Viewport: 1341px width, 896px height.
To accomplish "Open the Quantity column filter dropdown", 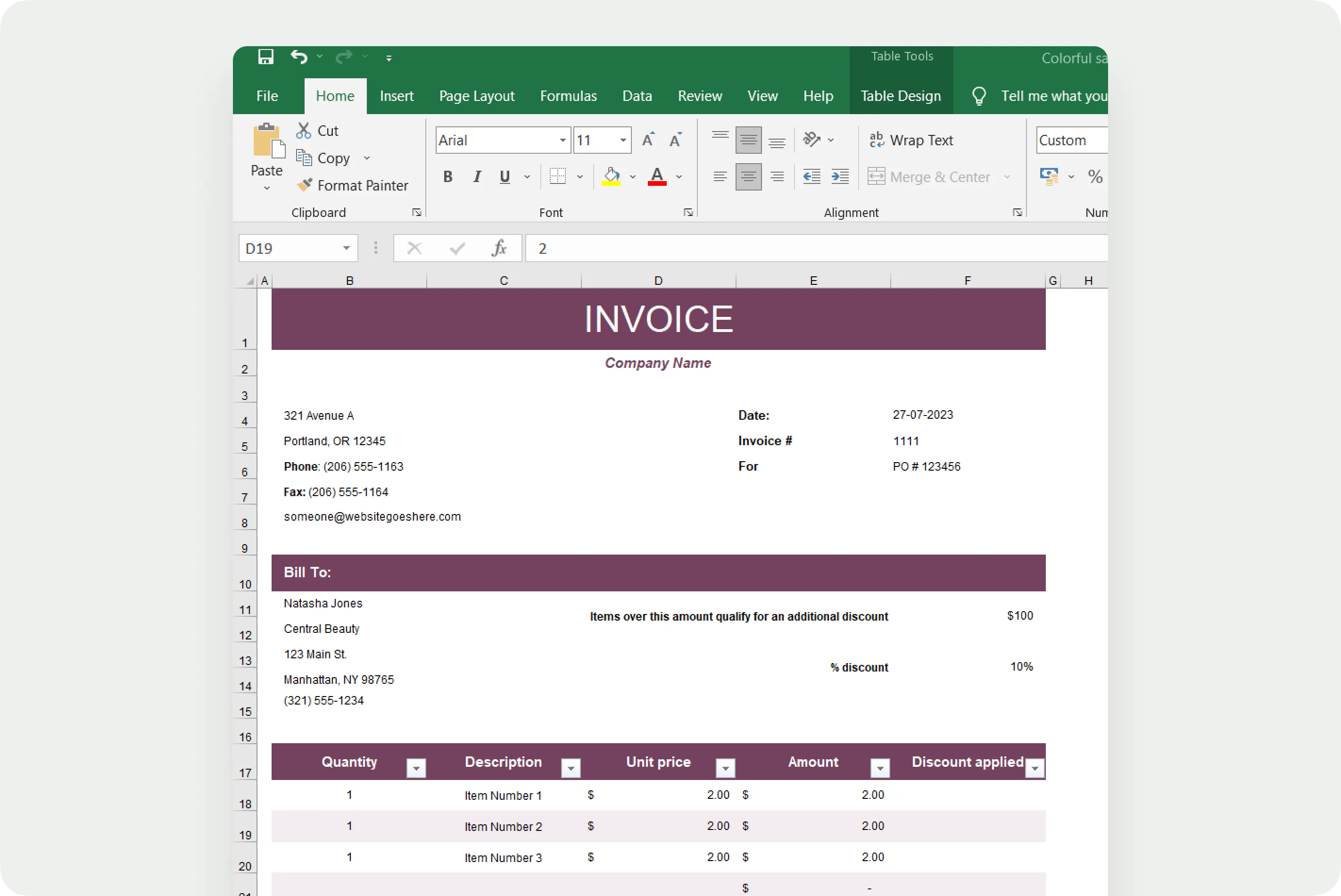I will click(416, 768).
